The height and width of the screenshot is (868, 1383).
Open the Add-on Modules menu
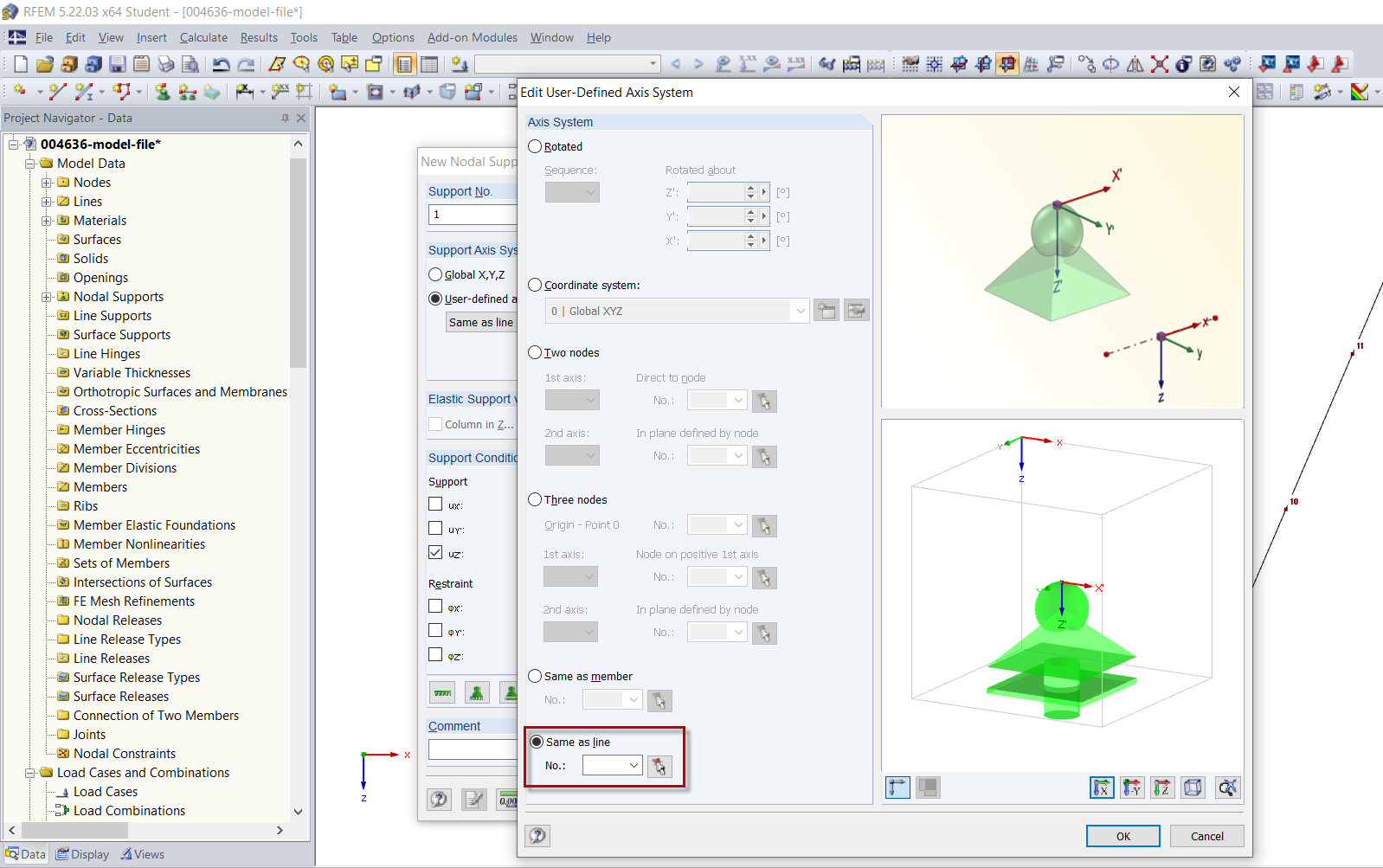(x=472, y=37)
